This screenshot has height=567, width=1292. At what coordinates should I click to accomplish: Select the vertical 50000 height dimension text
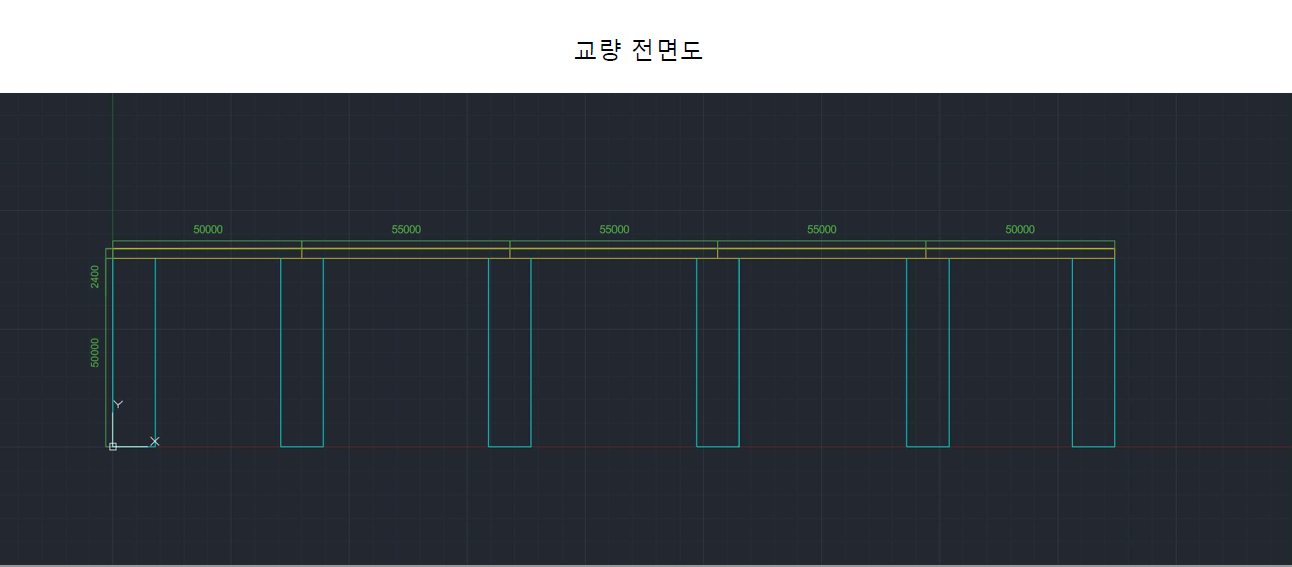point(95,352)
